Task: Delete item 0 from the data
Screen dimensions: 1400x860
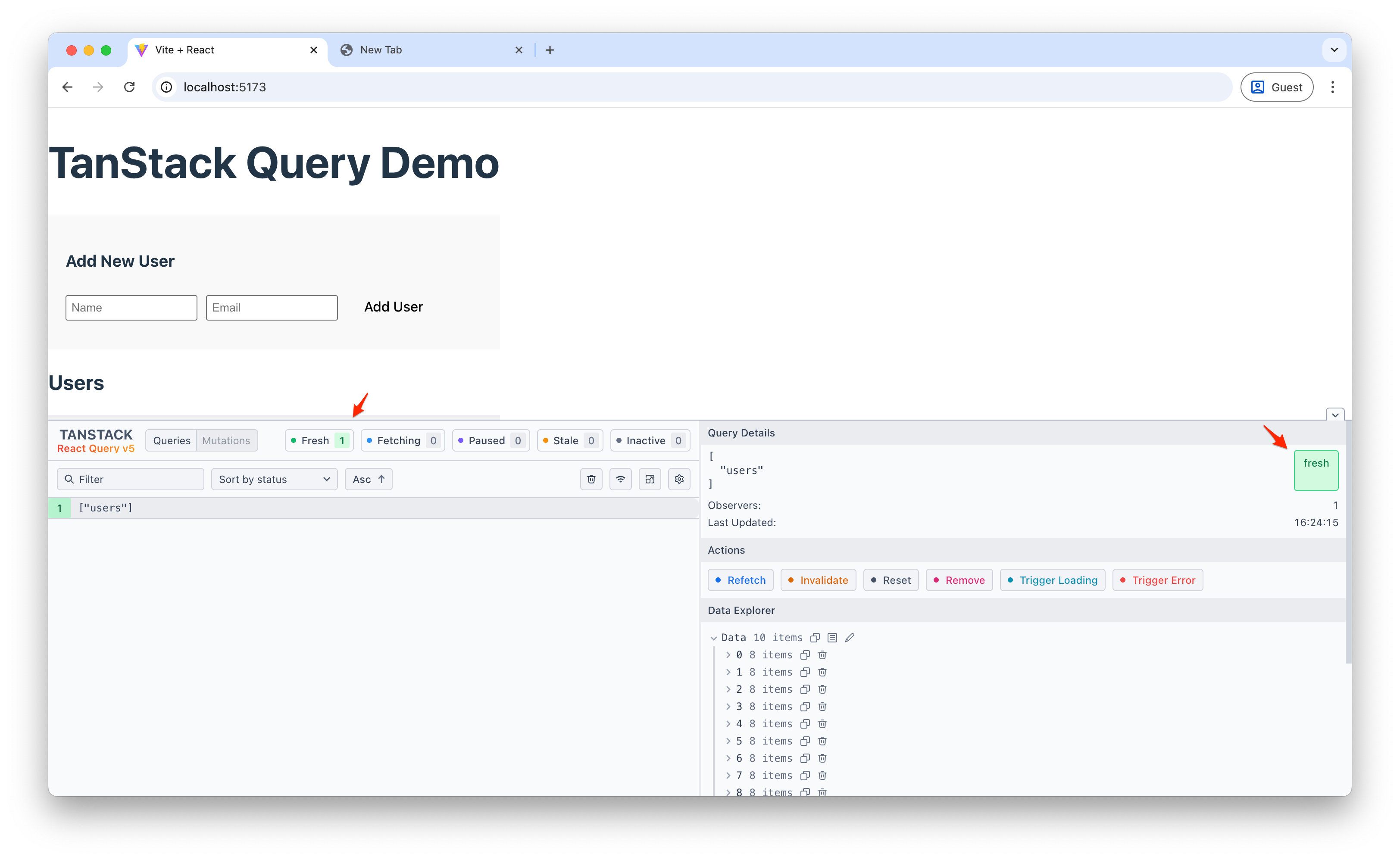Action: pyautogui.click(x=822, y=654)
